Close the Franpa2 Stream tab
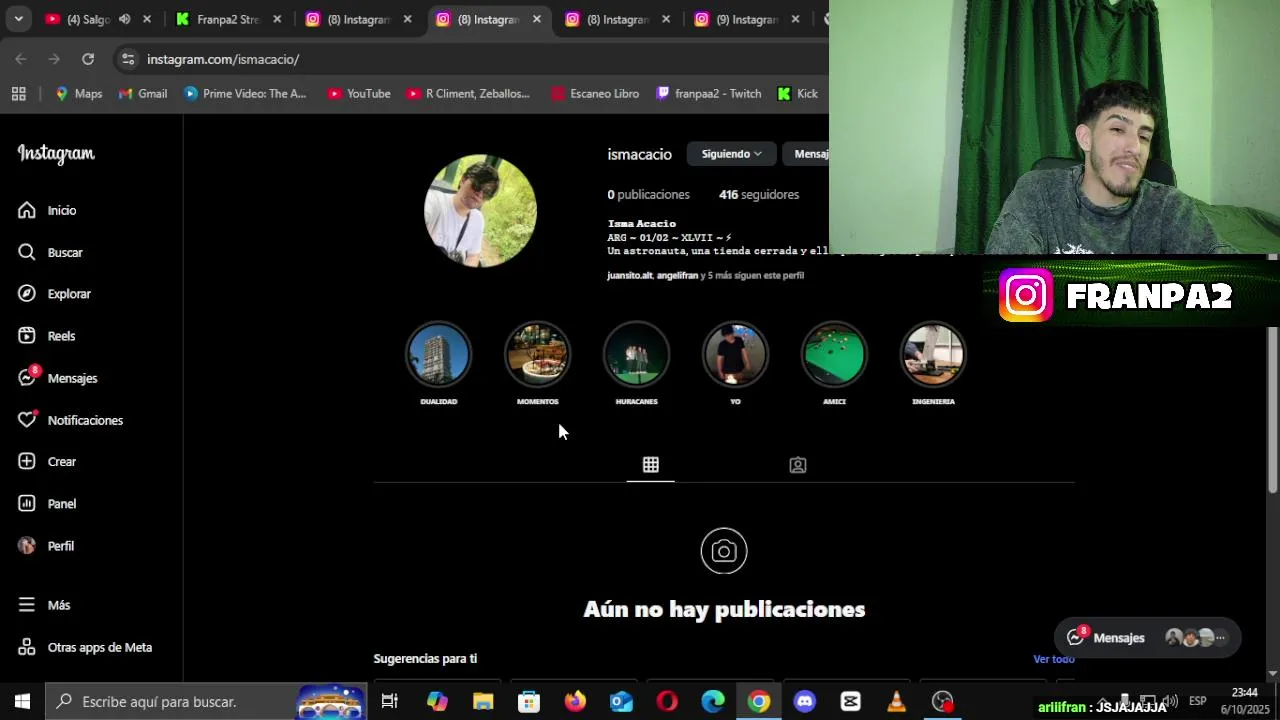 277,19
